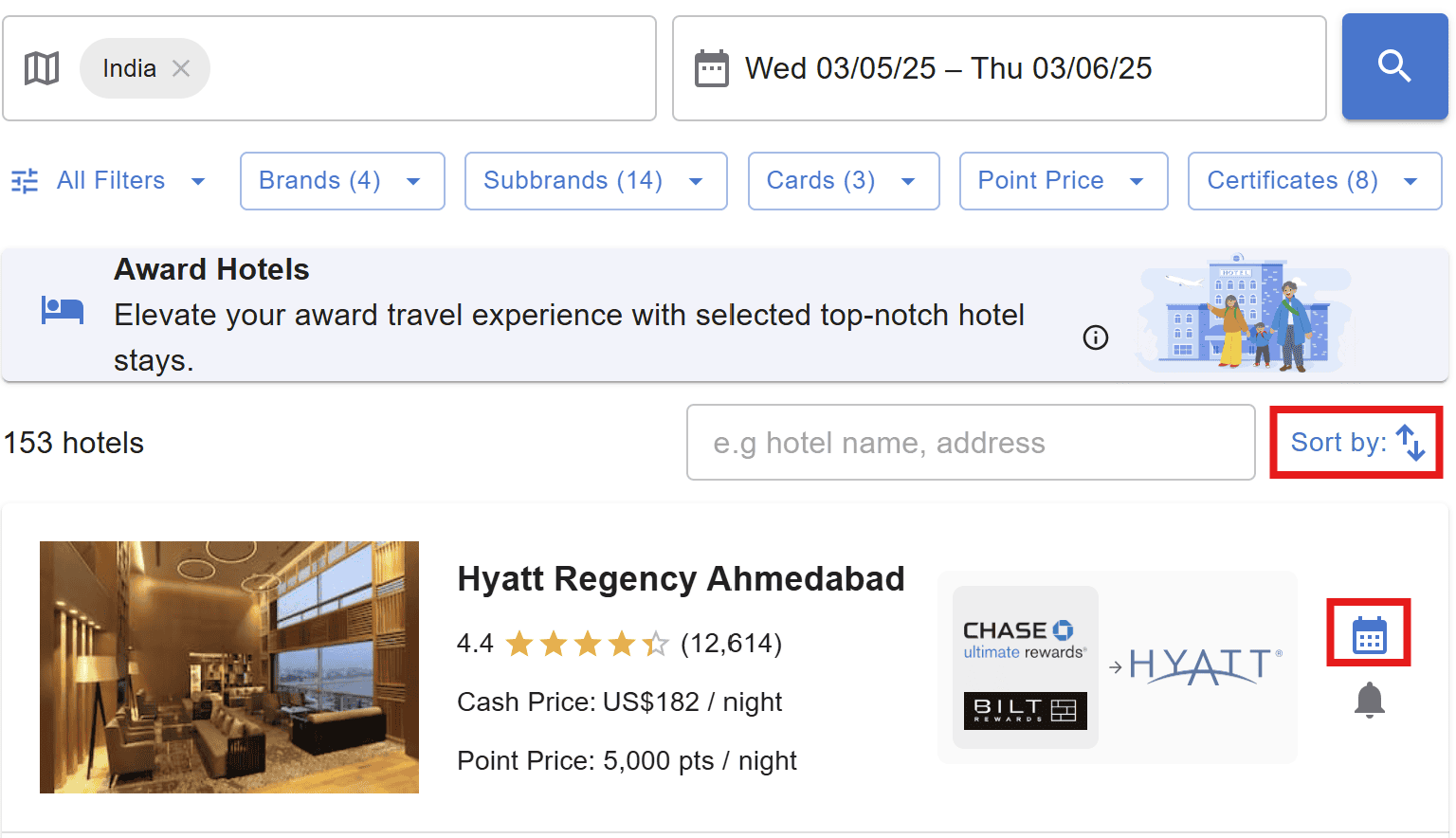Open availability calendar for Hyatt Regency Ahmedabad
Screen dimensions: 1456x838
click(x=1368, y=631)
